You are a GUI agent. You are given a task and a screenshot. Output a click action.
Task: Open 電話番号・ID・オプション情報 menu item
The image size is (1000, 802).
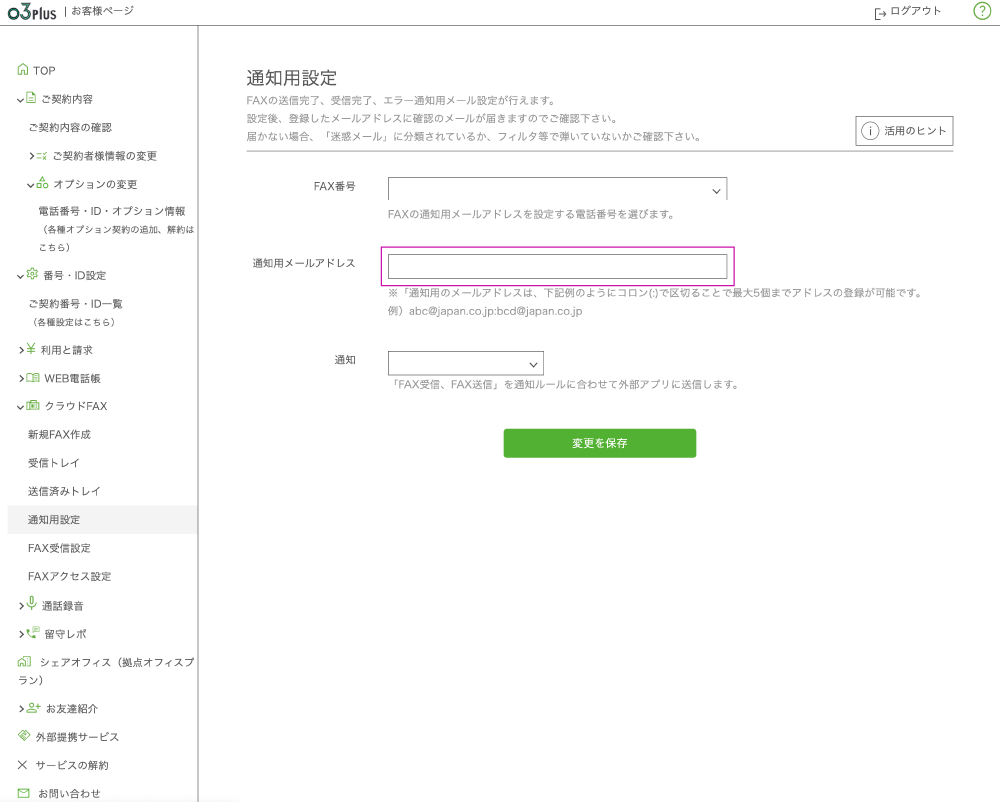112,211
